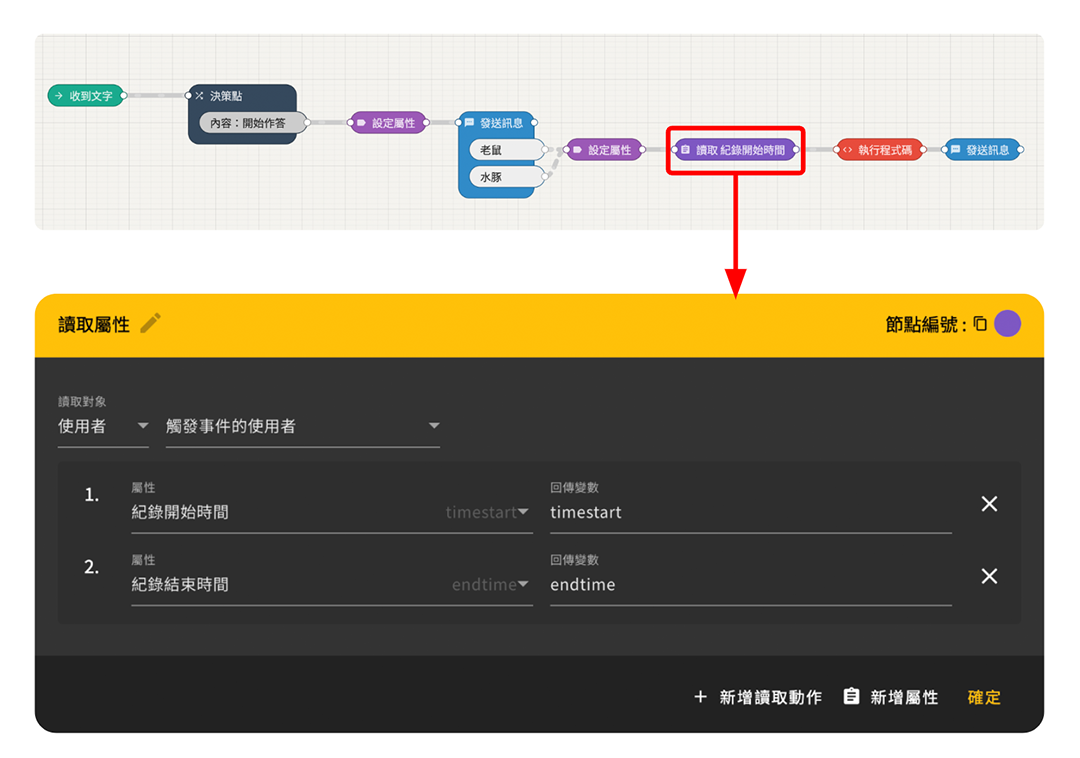Image resolution: width=1080 pixels, height=758 pixels.
Task: Select the 設定屬性 node after 老鼠
Action: [x=605, y=149]
